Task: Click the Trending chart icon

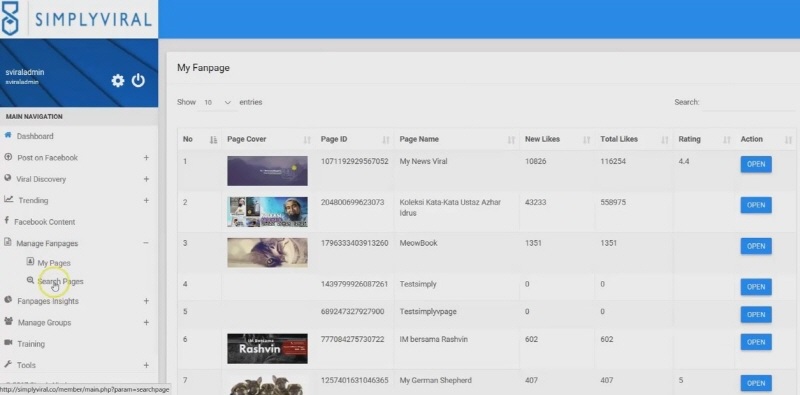Action: (8, 200)
